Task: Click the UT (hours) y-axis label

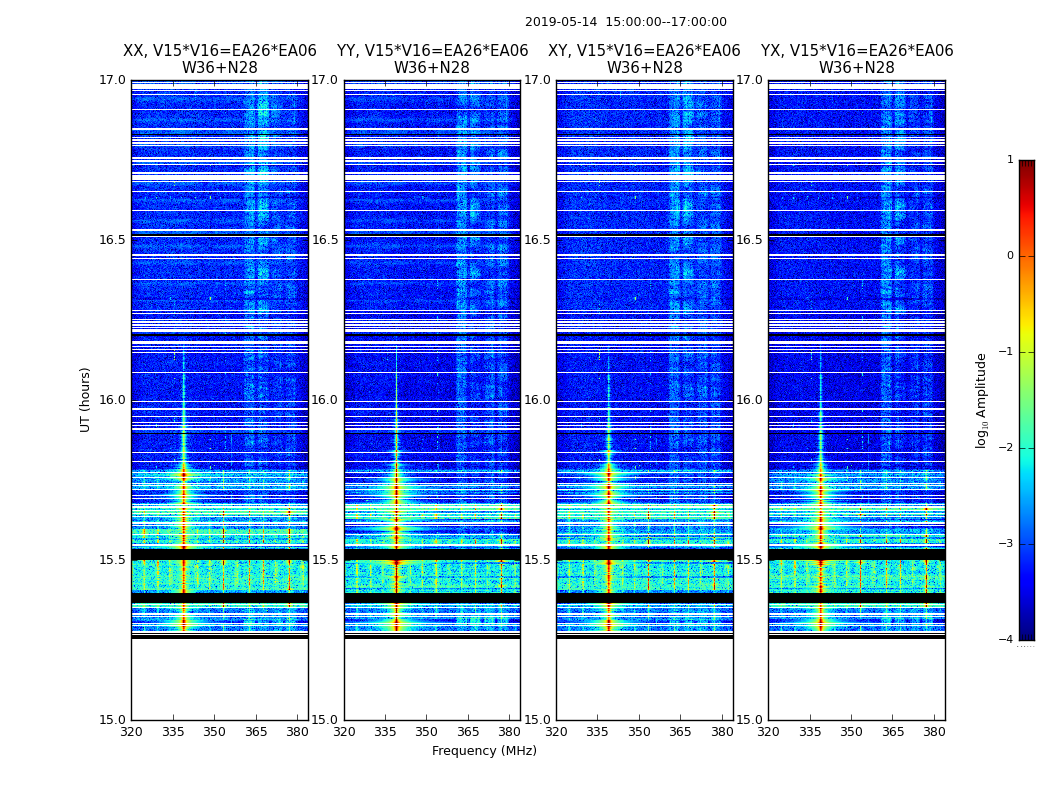Action: coord(85,399)
